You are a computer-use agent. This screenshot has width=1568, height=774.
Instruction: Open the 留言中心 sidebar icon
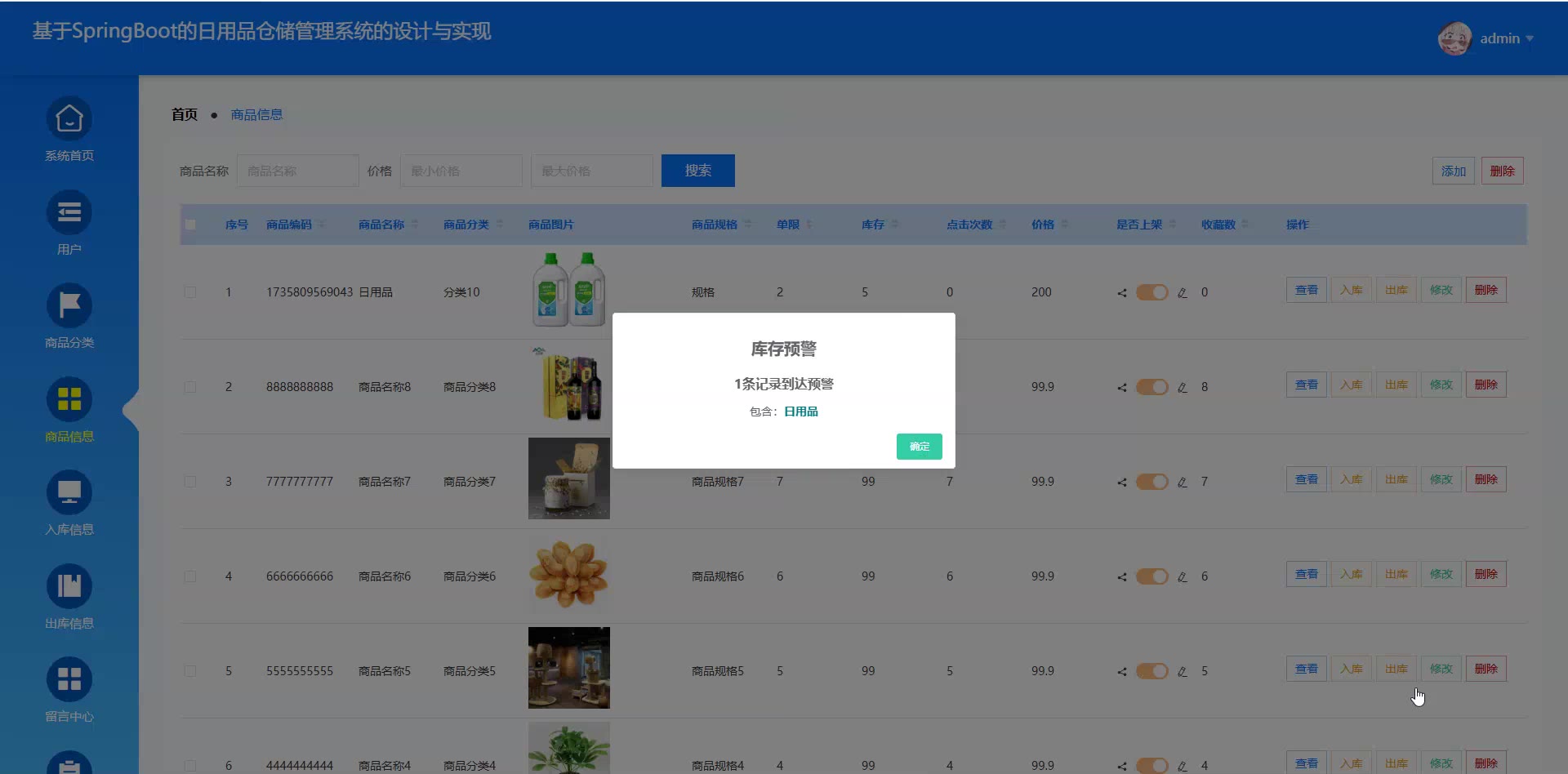69,680
